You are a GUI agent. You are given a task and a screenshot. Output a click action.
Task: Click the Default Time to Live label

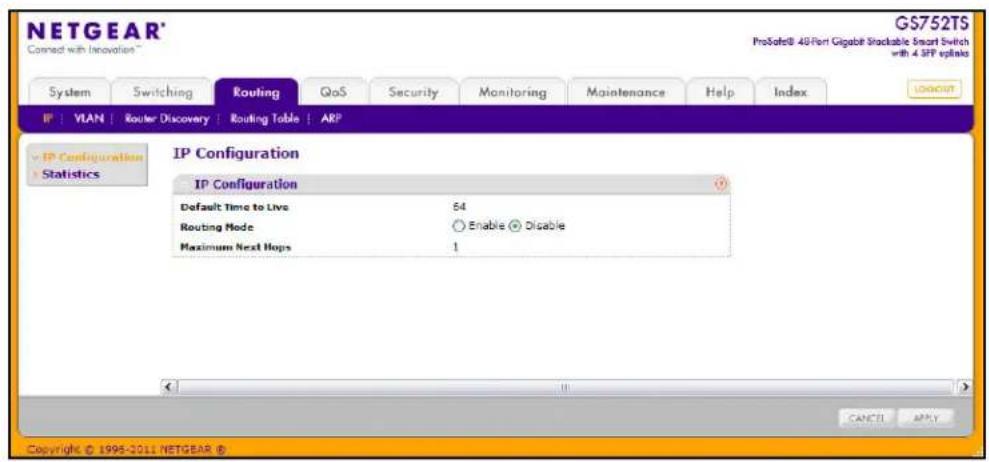pos(235,207)
